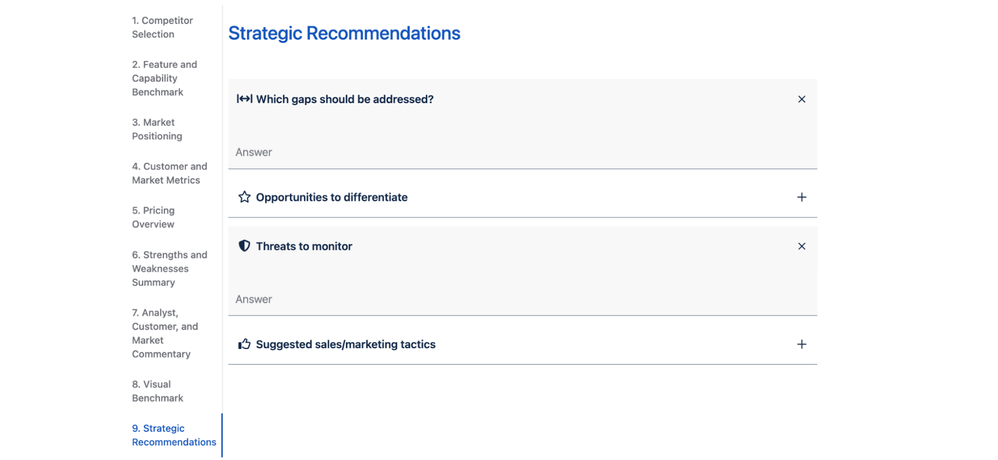998x460 pixels.
Task: Click the Answer field under 'Which gaps should be addressed?'
Action: click(x=522, y=152)
